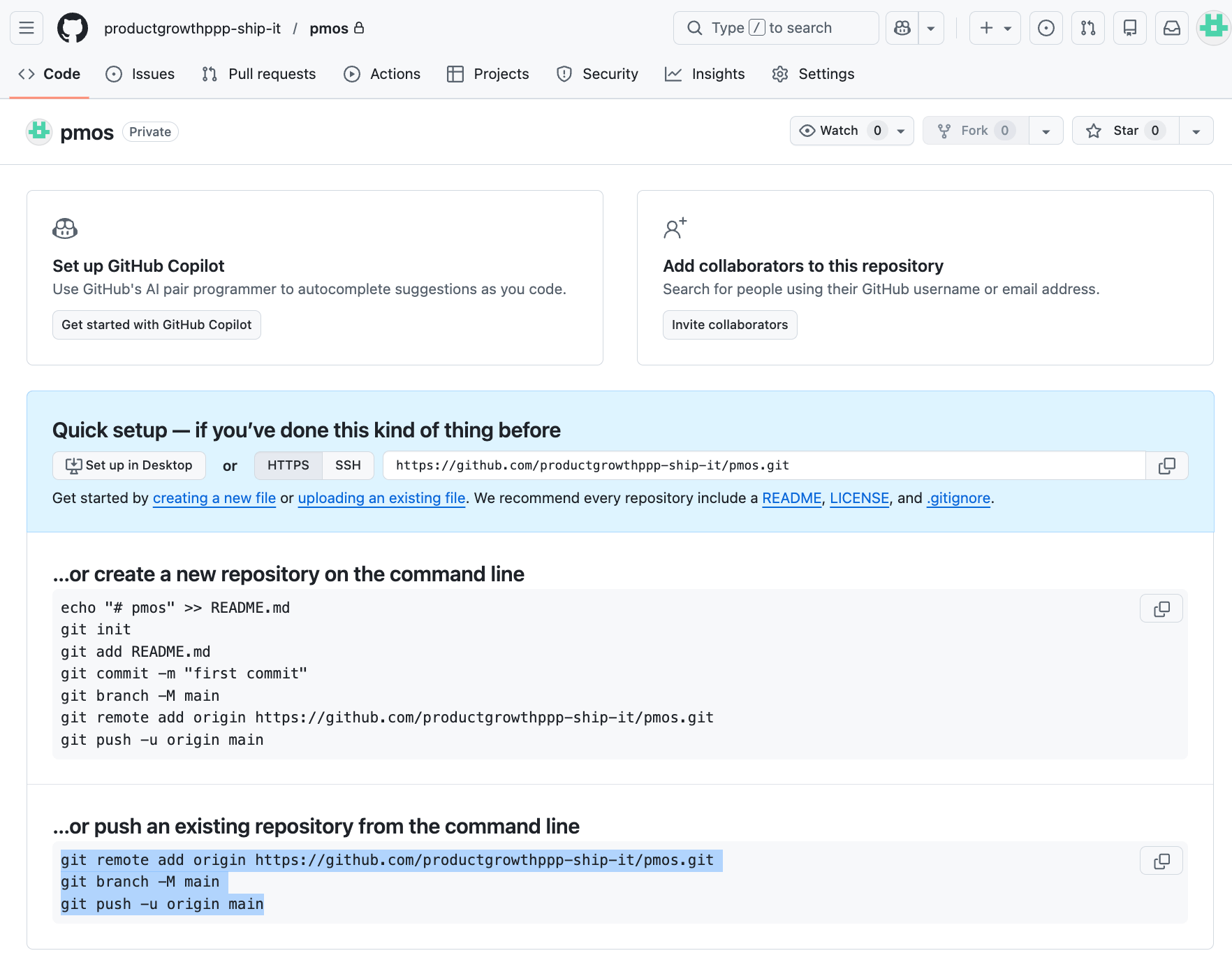Star the pmos repository
1232x960 pixels.
[x=1126, y=131]
